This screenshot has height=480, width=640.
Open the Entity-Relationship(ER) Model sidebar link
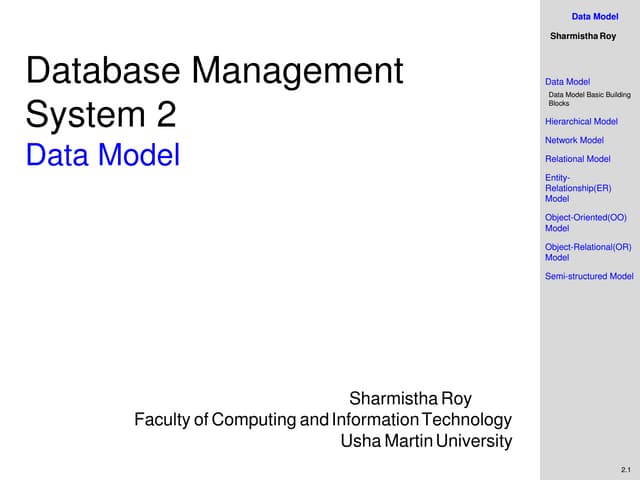578,188
